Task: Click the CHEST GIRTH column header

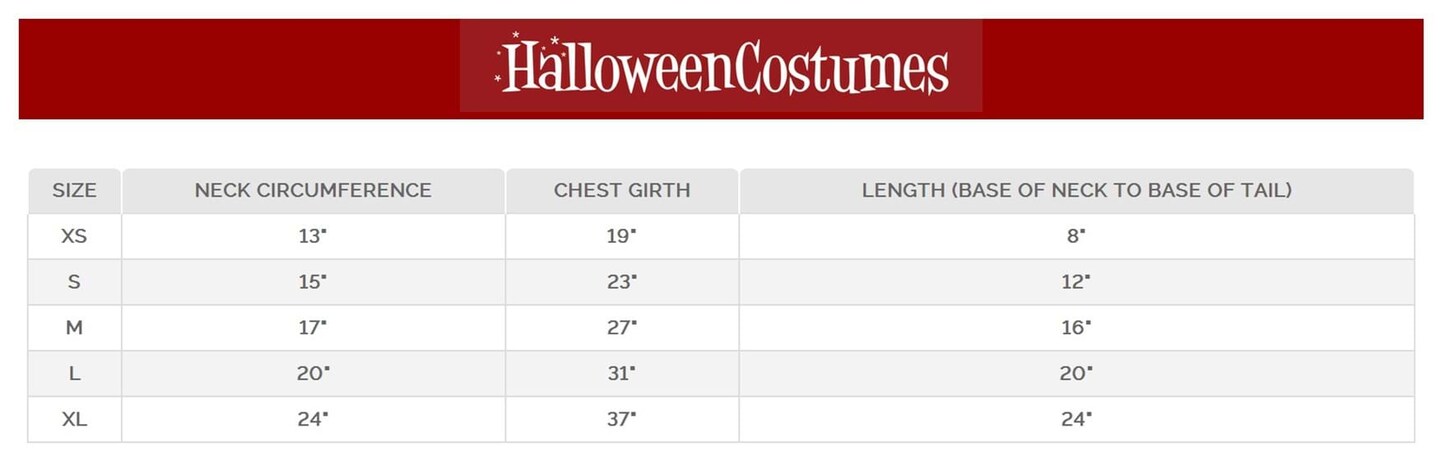Action: coord(622,190)
